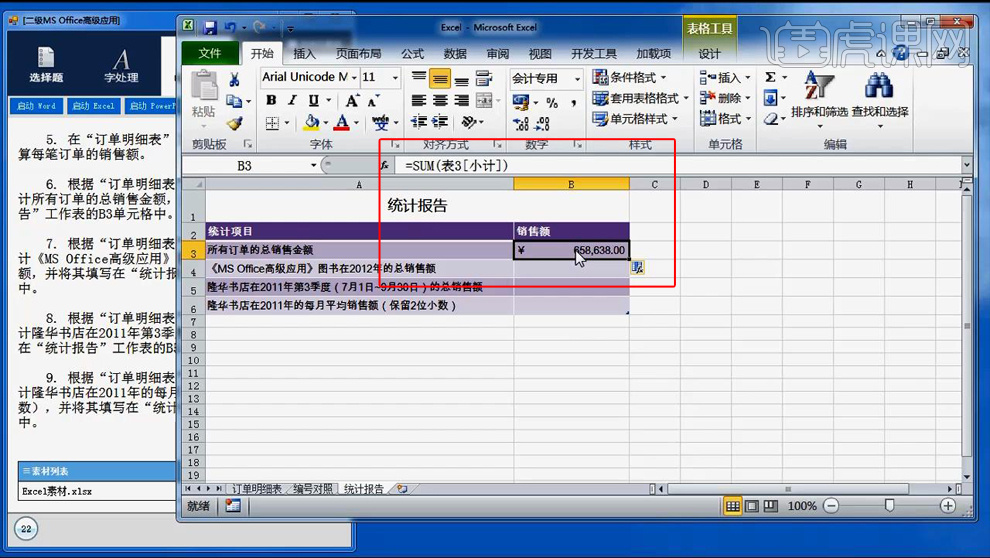
Task: Click the 启动 Word button
Action: click(x=37, y=106)
